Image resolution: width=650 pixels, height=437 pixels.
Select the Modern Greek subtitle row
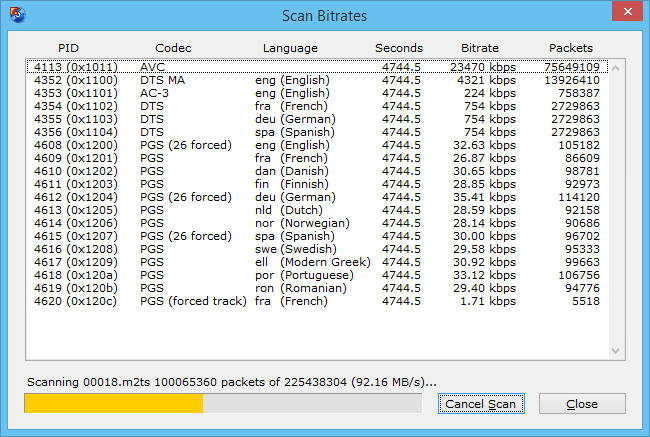coord(317,262)
